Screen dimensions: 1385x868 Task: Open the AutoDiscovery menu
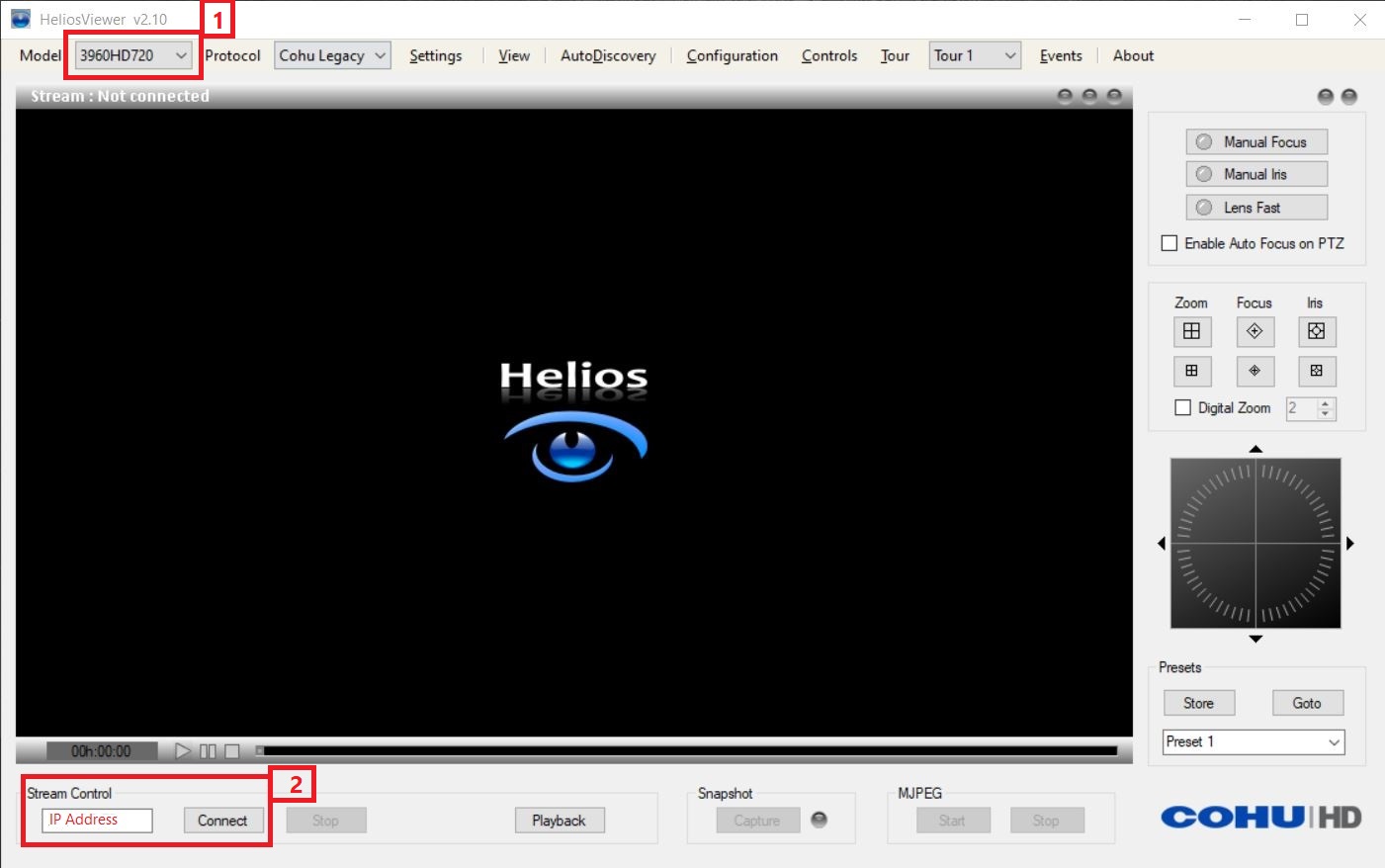coord(608,55)
